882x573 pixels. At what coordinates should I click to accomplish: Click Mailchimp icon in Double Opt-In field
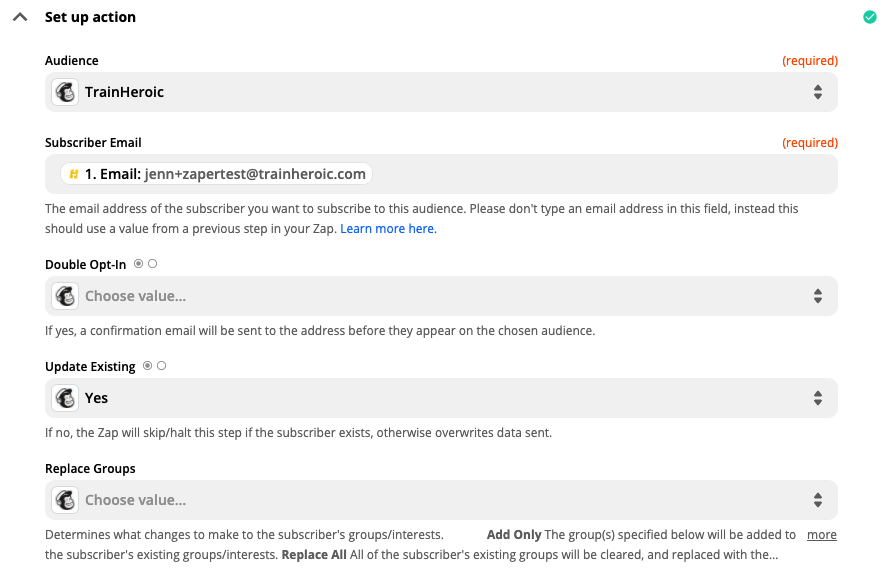65,296
